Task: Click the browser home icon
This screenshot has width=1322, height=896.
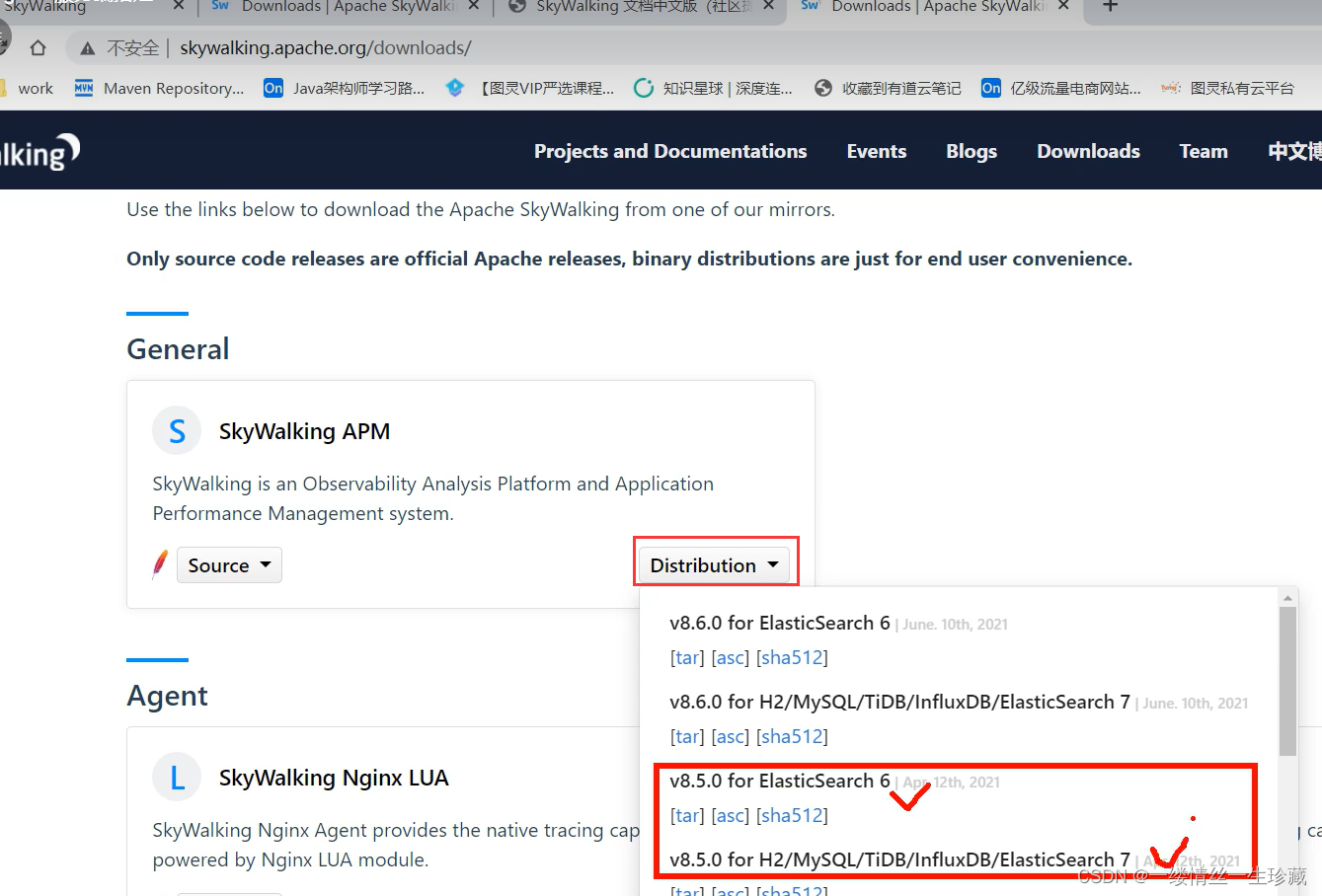Action: click(x=38, y=47)
